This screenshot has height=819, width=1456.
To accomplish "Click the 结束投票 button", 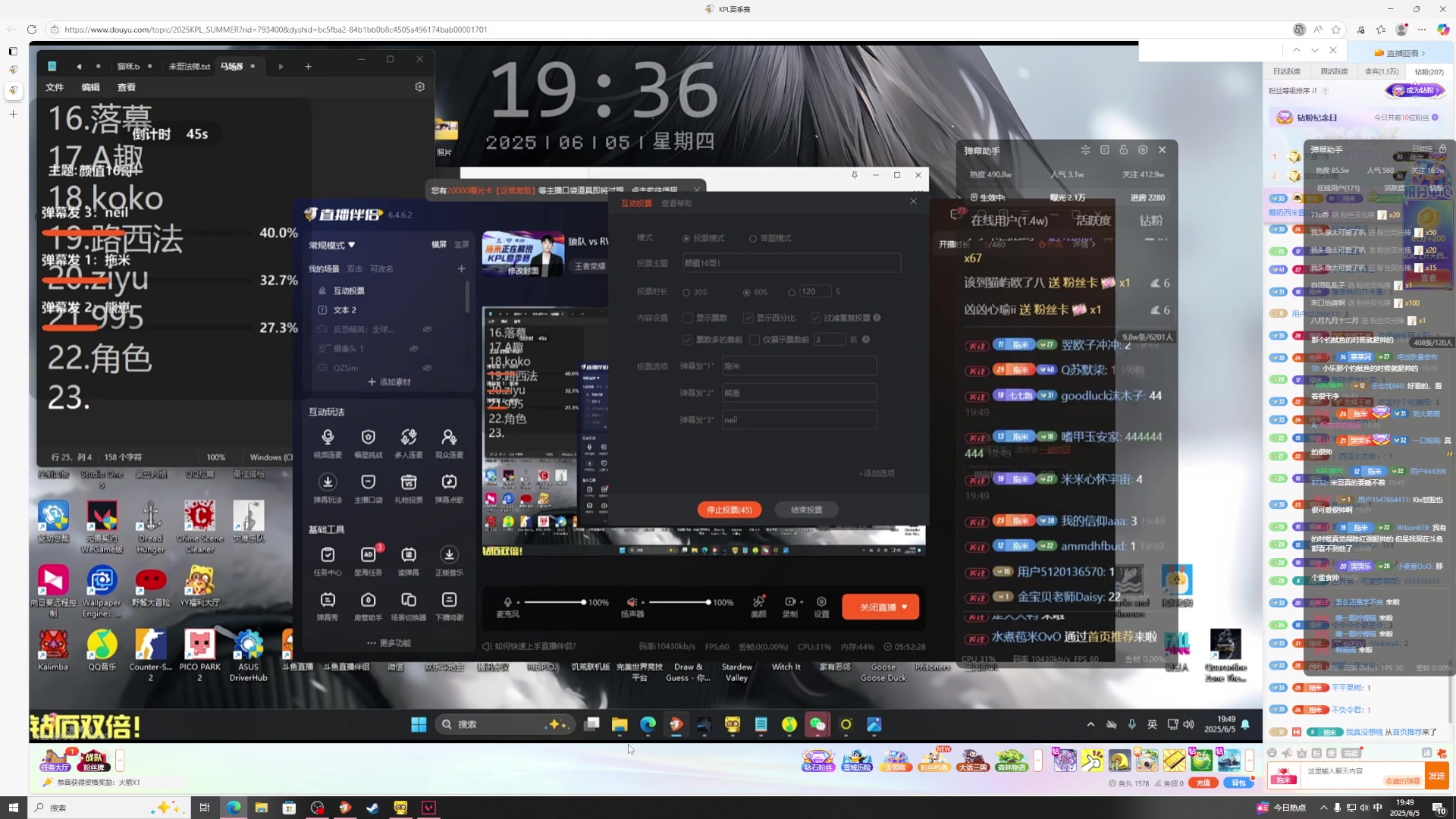I will (x=807, y=510).
